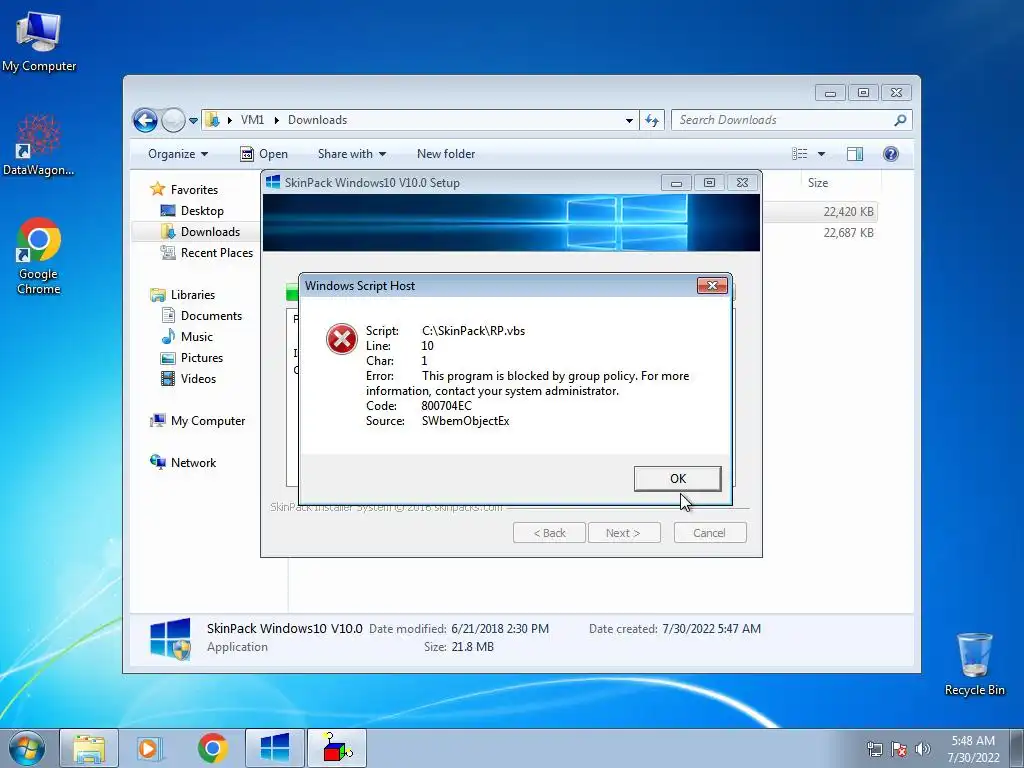
Task: Click the search magnifier icon
Action: point(900,120)
